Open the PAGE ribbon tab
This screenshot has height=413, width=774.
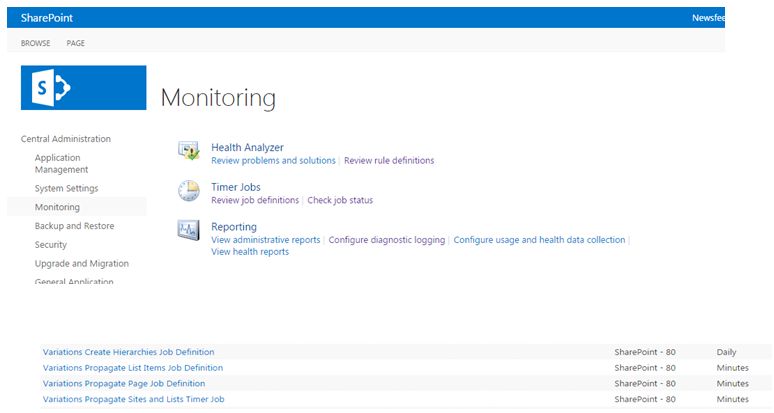[x=76, y=44]
